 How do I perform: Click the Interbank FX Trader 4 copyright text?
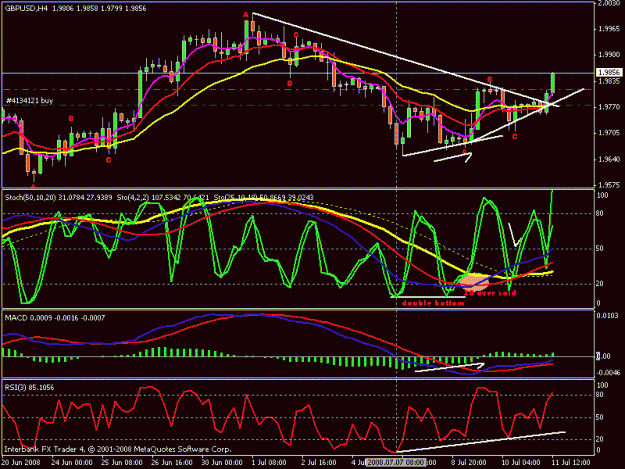118,449
